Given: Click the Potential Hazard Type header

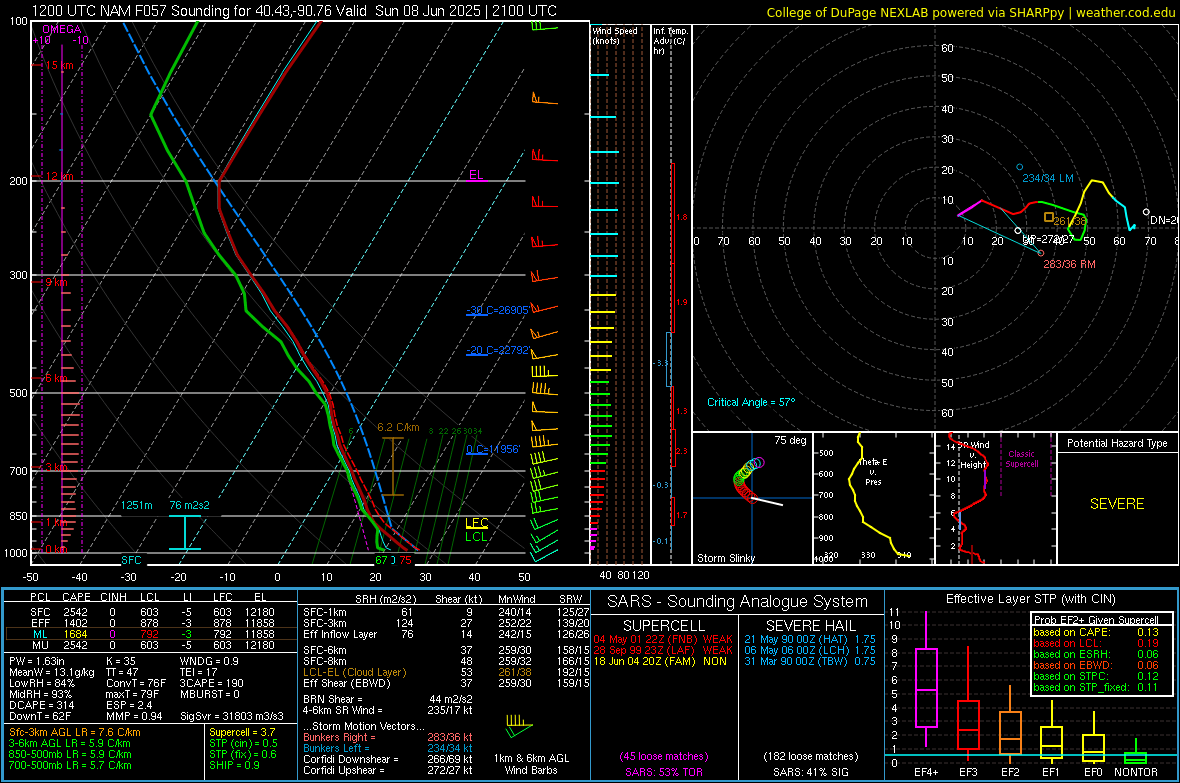Looking at the screenshot, I should point(1117,443).
